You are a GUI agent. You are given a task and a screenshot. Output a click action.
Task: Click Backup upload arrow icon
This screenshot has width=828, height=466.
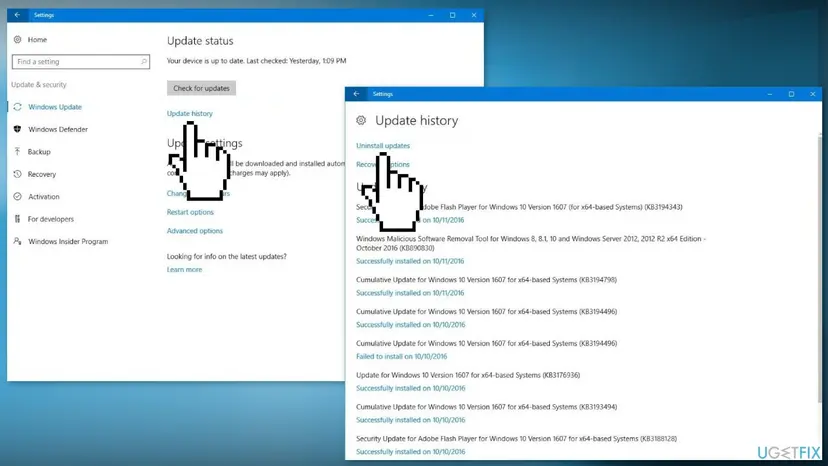click(x=17, y=152)
